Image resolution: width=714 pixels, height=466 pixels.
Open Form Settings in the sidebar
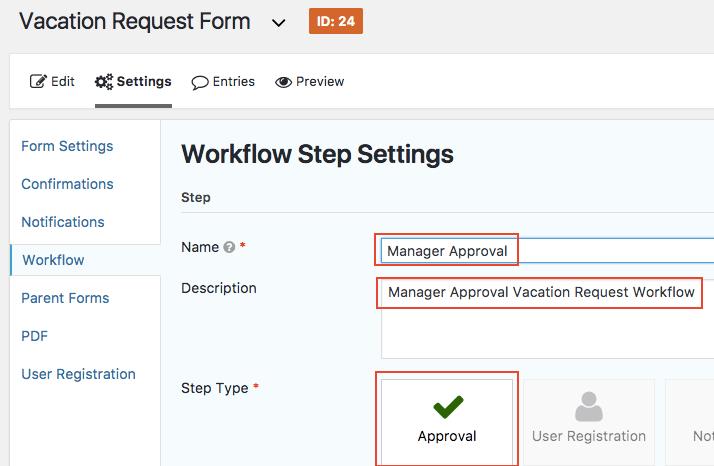coord(67,146)
